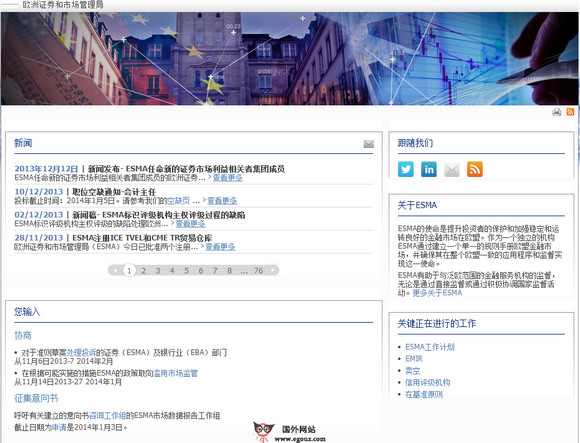Image resolution: width=580 pixels, height=443 pixels.
Task: Open the 2013年12月12日 news headline
Action: pyautogui.click(x=186, y=169)
